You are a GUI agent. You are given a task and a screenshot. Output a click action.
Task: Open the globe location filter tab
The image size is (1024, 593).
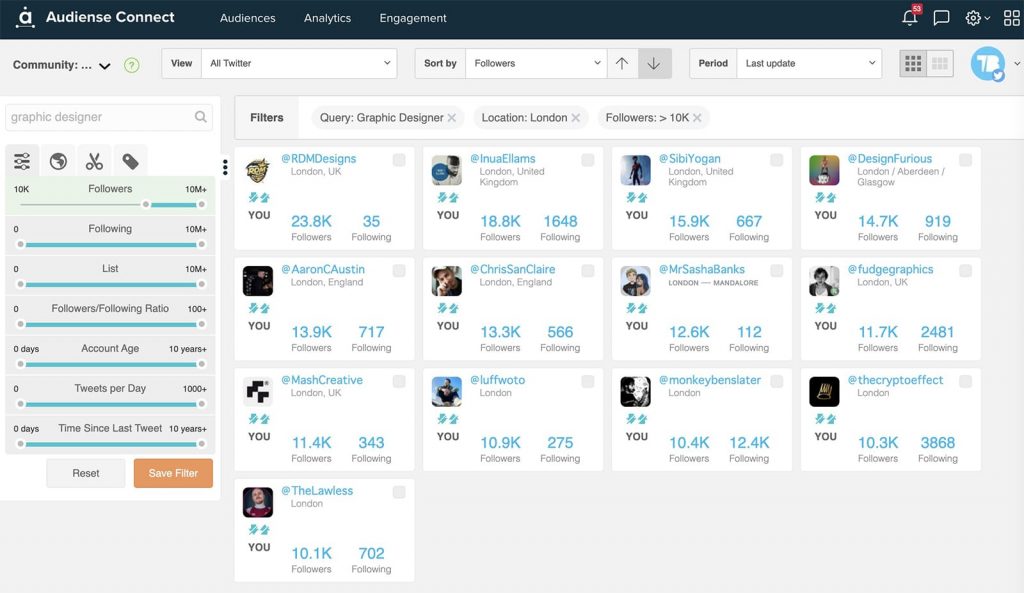tap(58, 161)
